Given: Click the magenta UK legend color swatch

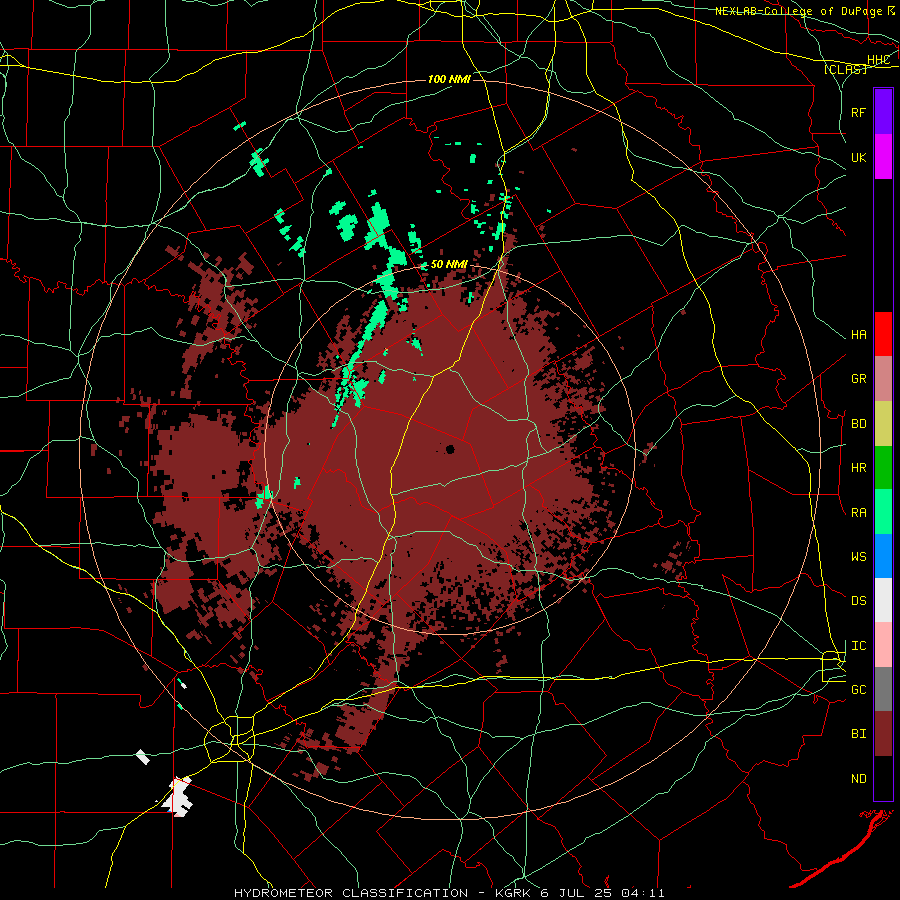Looking at the screenshot, I should point(883,157).
